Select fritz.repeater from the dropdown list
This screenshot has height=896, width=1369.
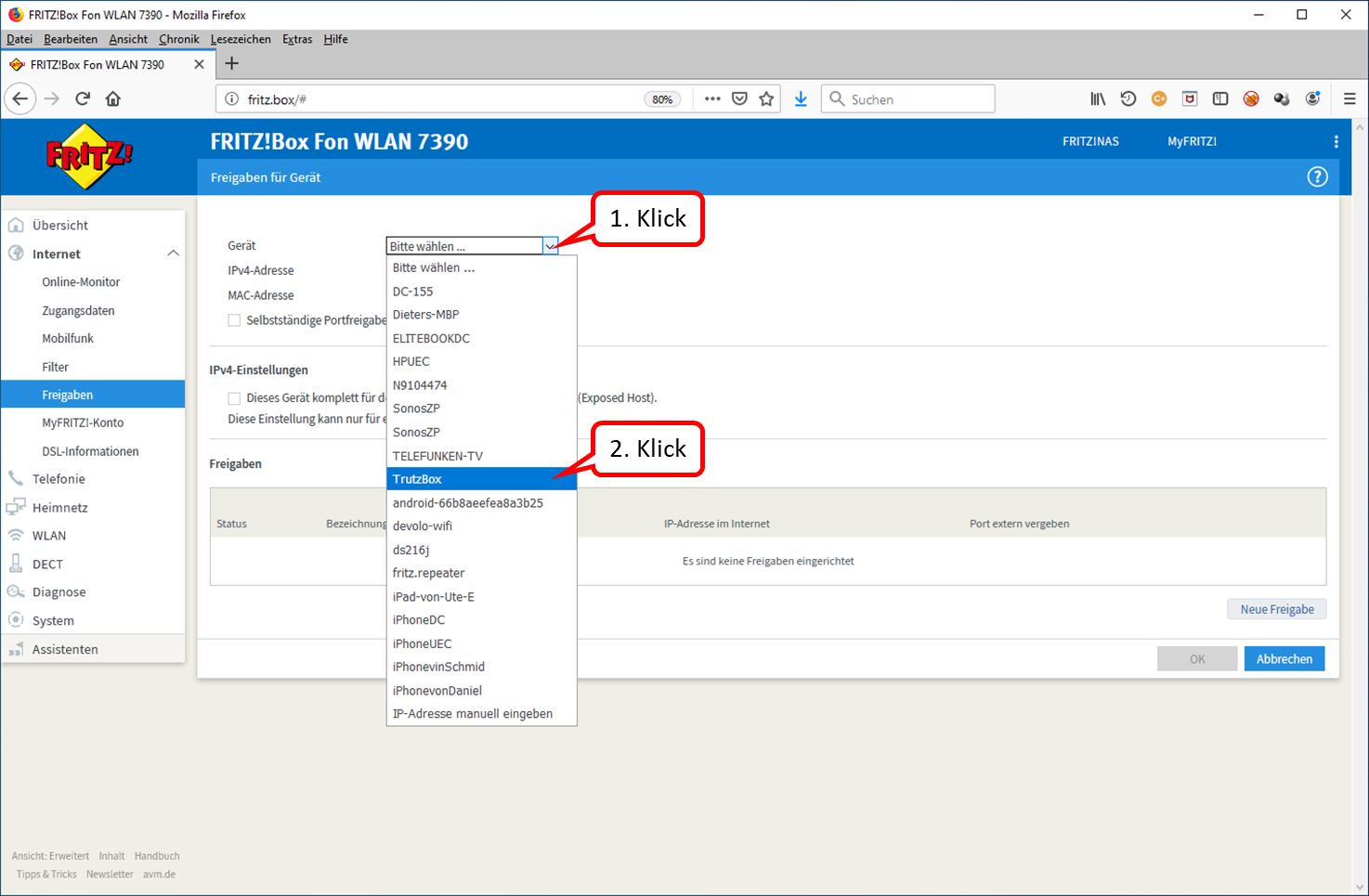(x=482, y=573)
